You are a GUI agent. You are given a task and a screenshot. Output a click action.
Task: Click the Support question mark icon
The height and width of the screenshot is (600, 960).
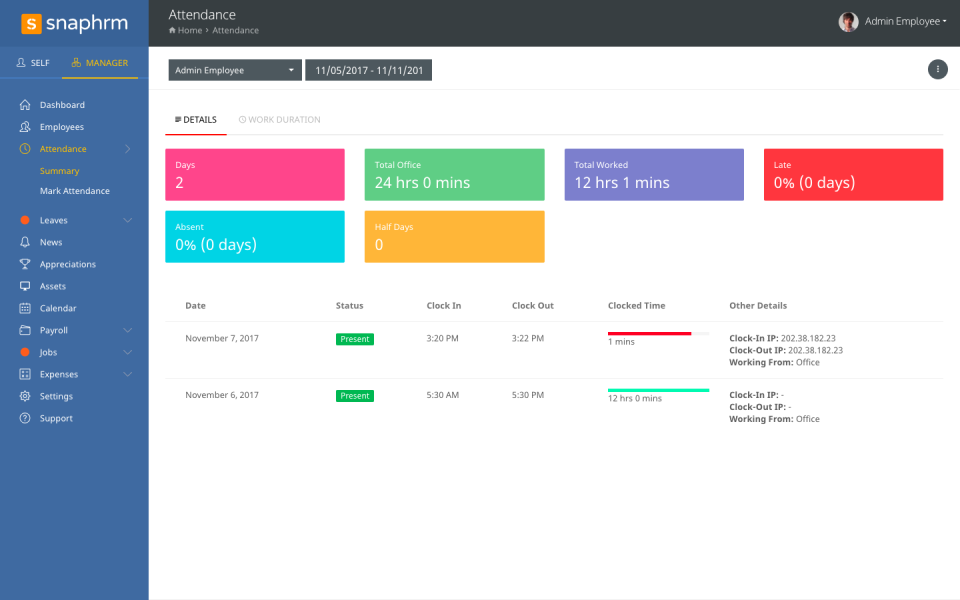pyautogui.click(x=24, y=418)
